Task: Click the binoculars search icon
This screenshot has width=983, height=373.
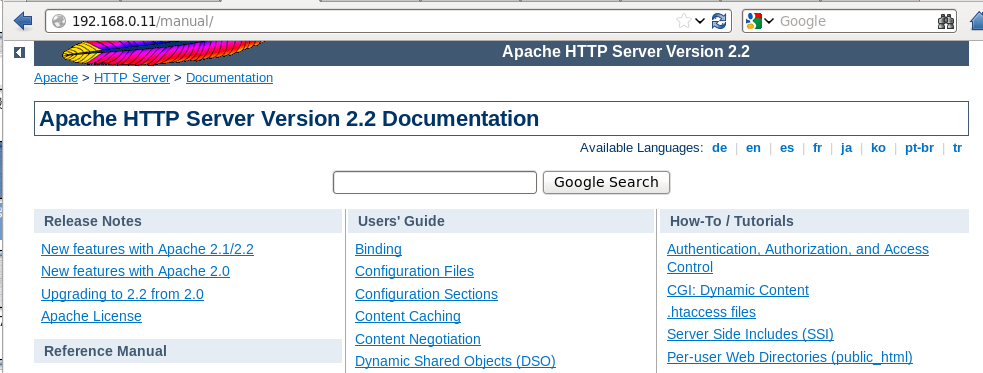Action: pyautogui.click(x=945, y=21)
